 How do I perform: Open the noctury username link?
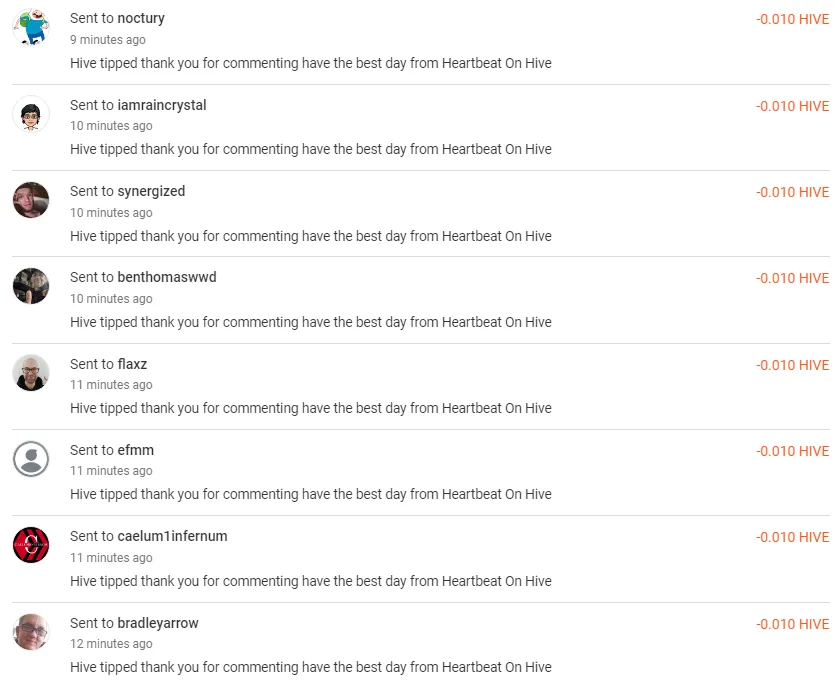pyautogui.click(x=141, y=18)
